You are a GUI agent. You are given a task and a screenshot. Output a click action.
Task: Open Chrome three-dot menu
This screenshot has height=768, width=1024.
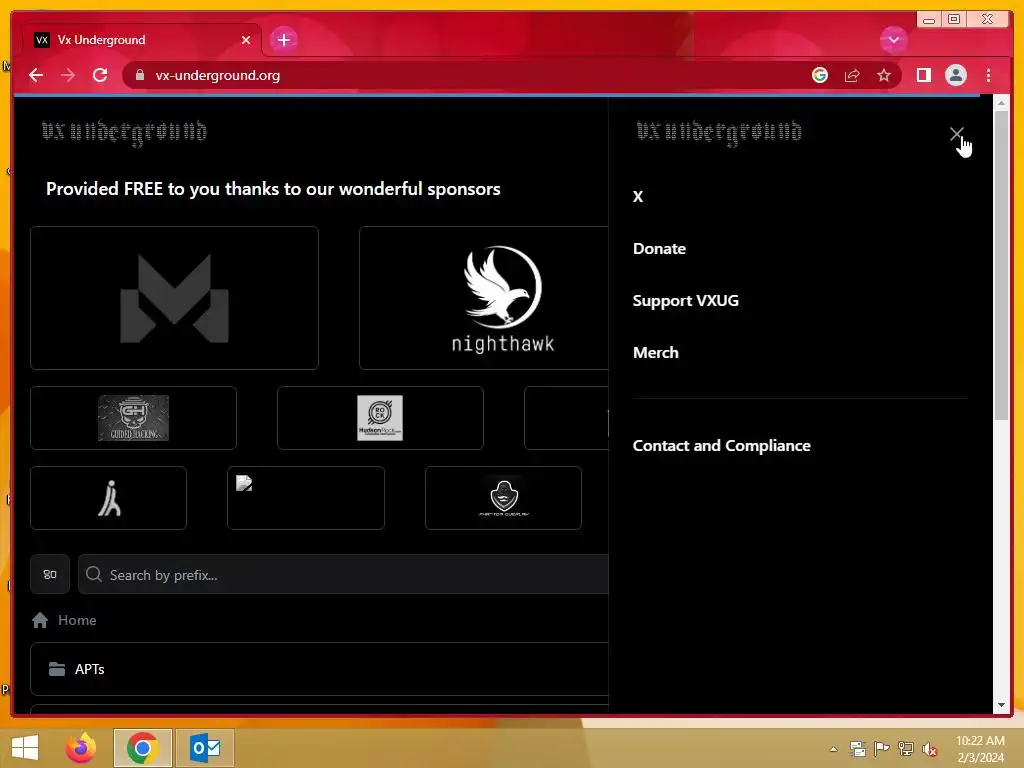(988, 75)
